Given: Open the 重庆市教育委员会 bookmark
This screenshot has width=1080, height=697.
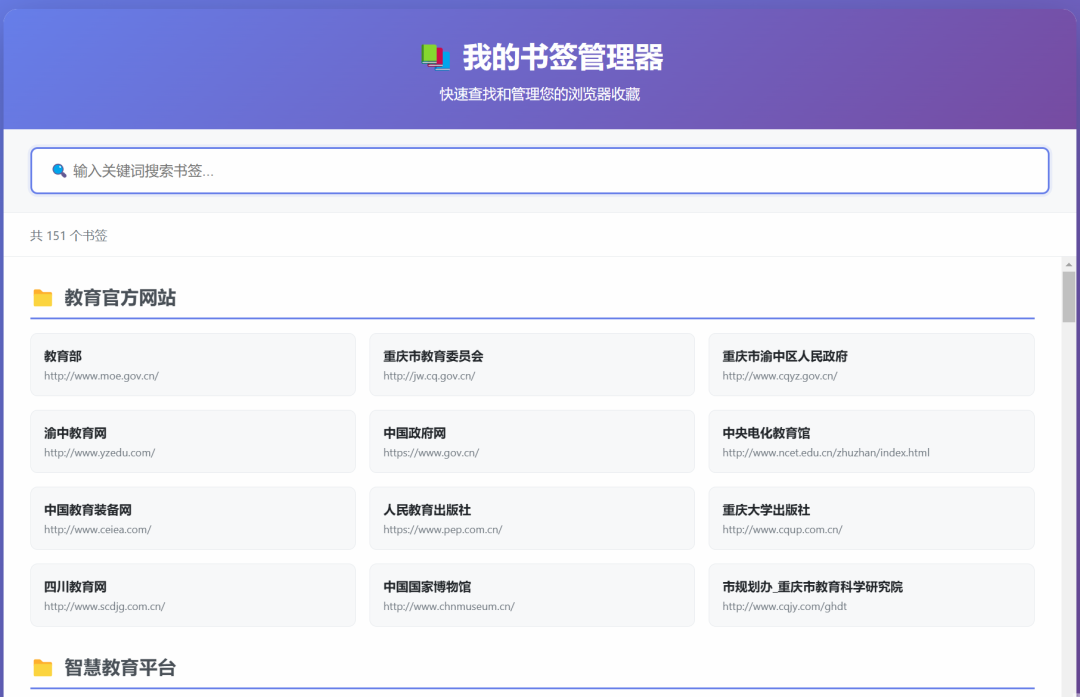Looking at the screenshot, I should coord(532,364).
